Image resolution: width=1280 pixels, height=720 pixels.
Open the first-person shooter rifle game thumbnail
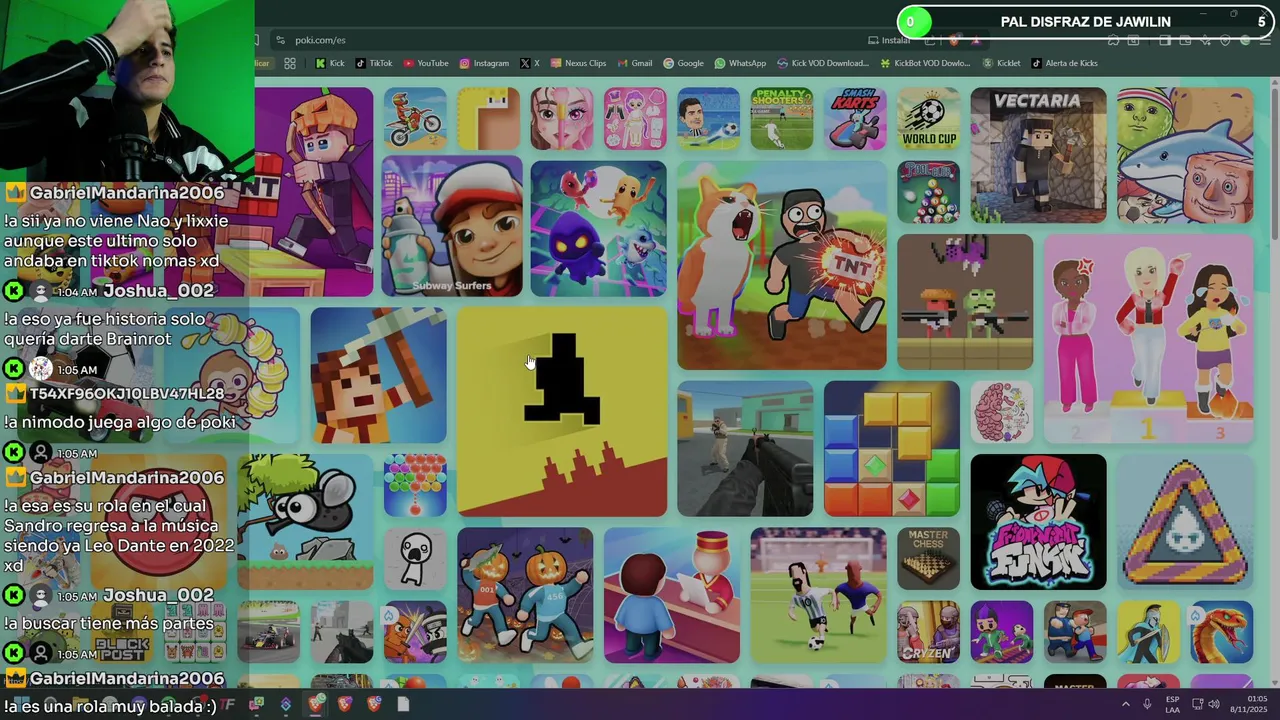[745, 448]
